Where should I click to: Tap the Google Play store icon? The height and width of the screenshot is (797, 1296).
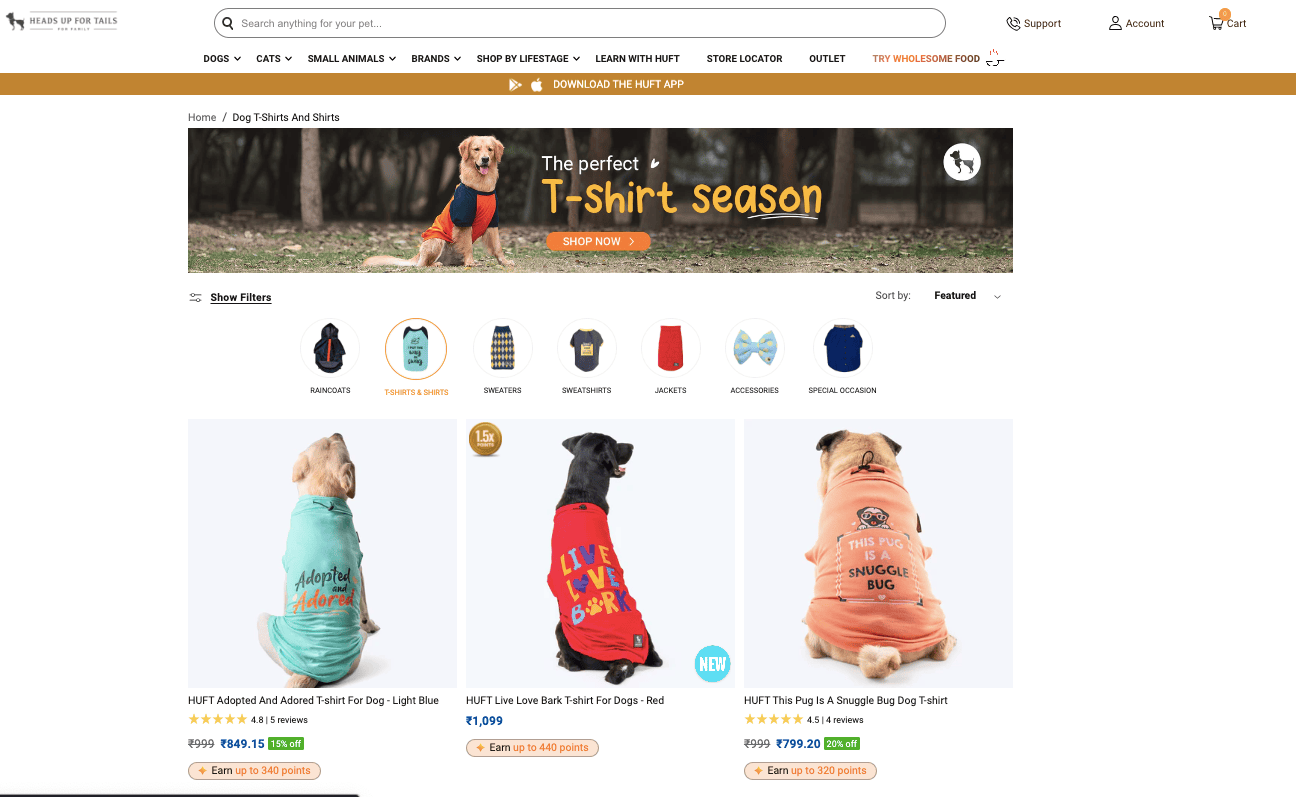515,85
